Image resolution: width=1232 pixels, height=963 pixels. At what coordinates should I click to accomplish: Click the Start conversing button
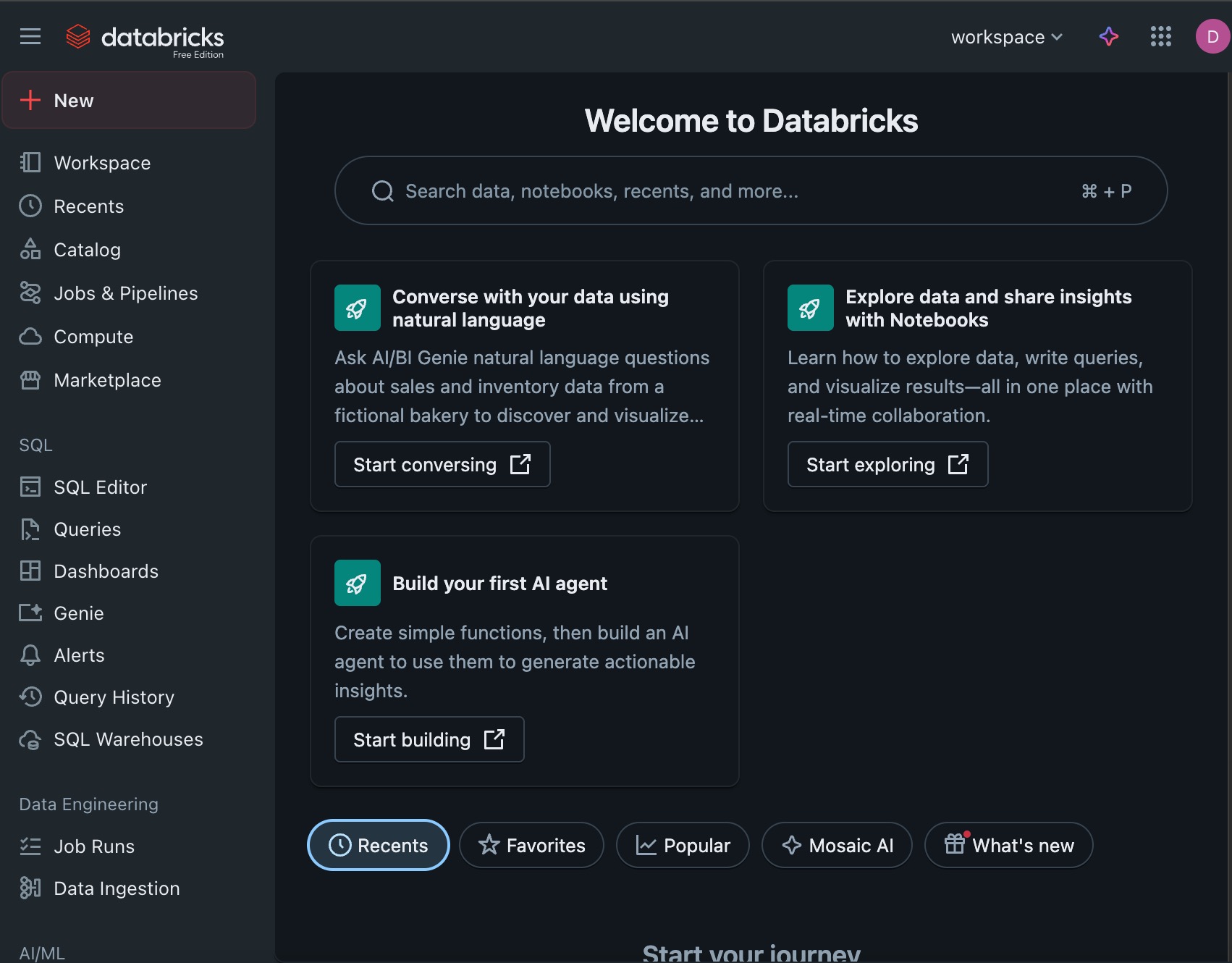[442, 464]
